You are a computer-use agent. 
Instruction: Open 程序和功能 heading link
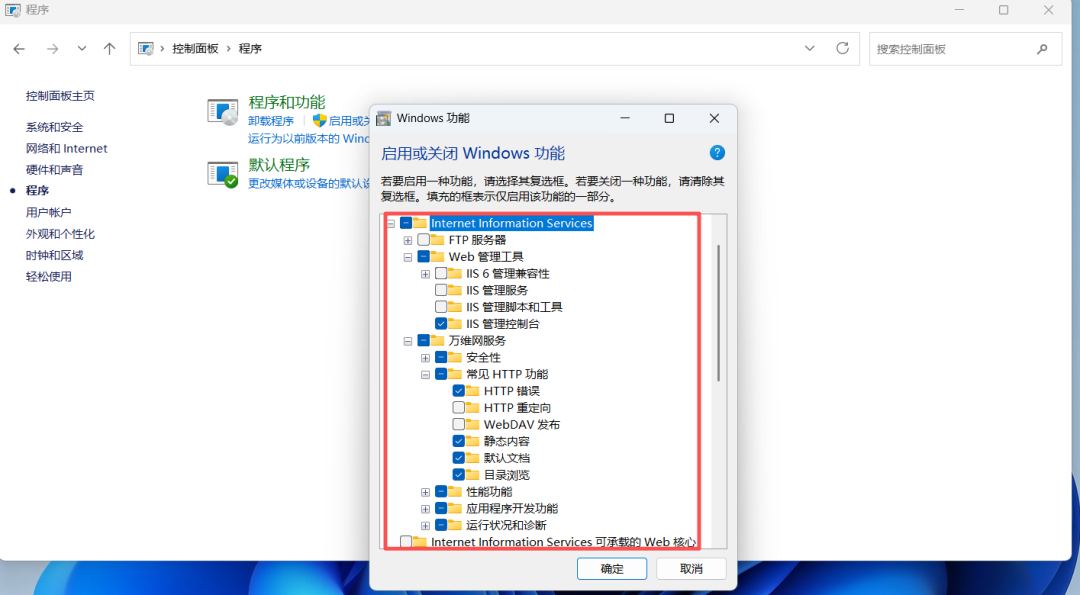coord(287,102)
